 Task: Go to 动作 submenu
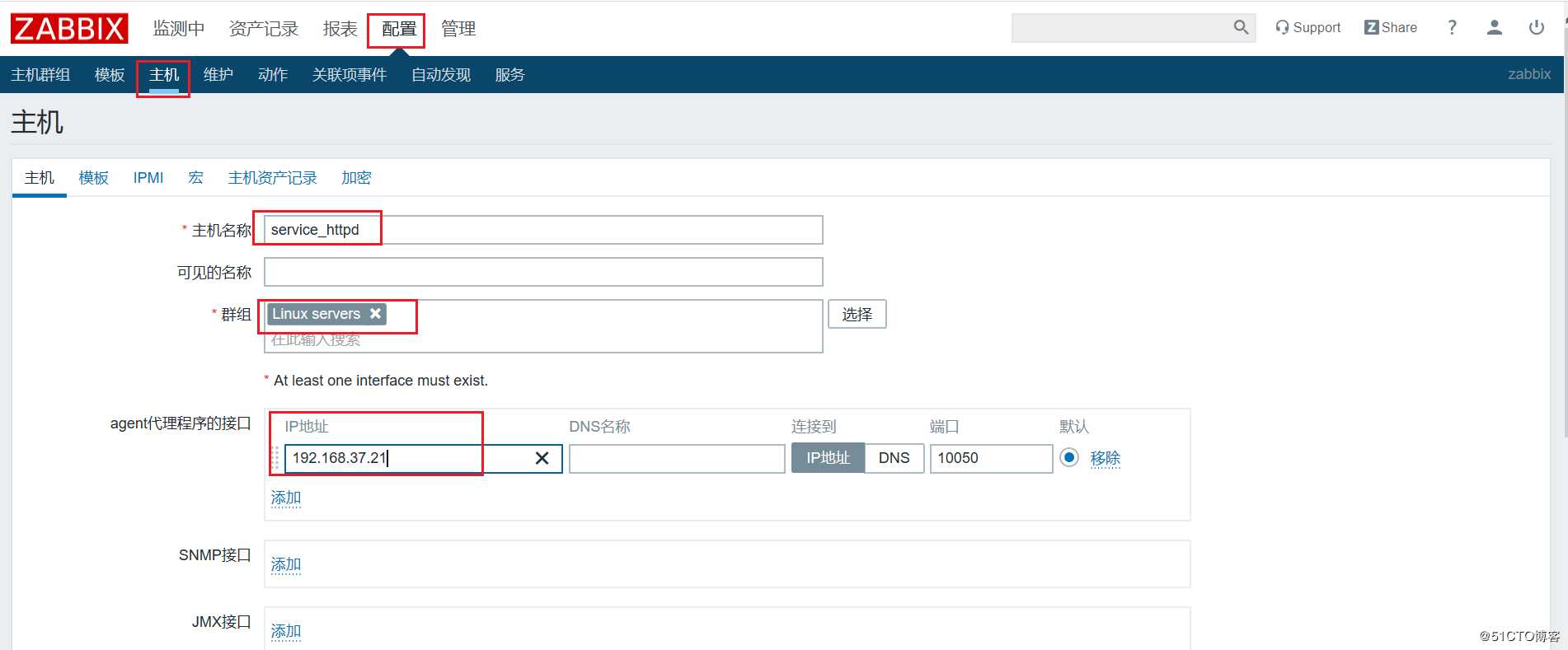273,75
